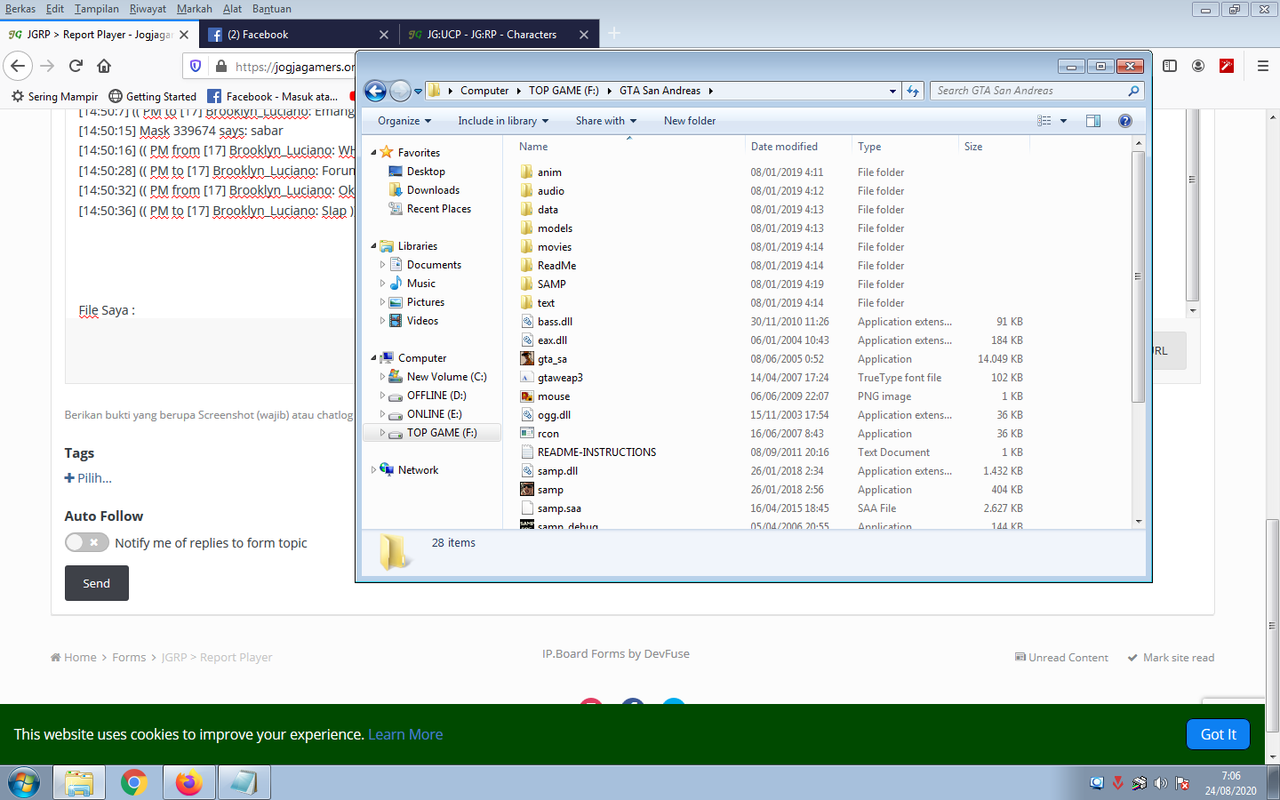The height and width of the screenshot is (800, 1280).
Task: Select README-INSTRUCTIONS text document
Action: coord(588,453)
